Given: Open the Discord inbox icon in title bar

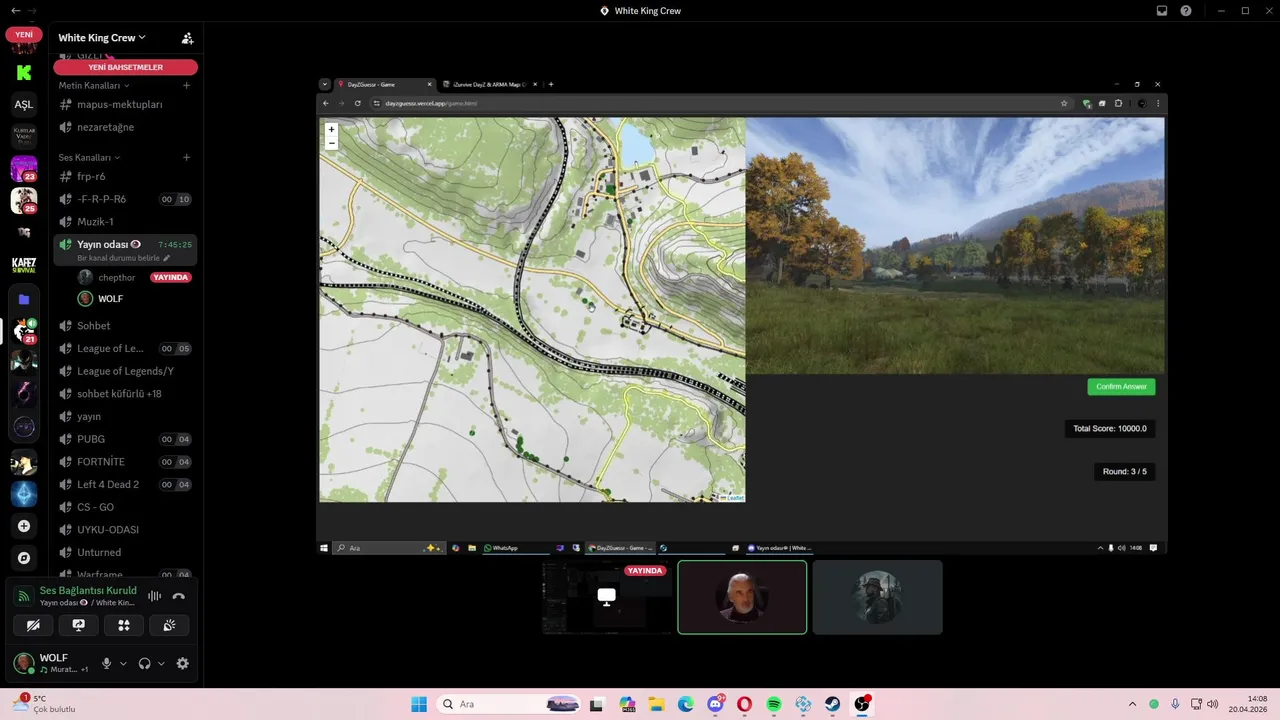Looking at the screenshot, I should click(x=1162, y=11).
